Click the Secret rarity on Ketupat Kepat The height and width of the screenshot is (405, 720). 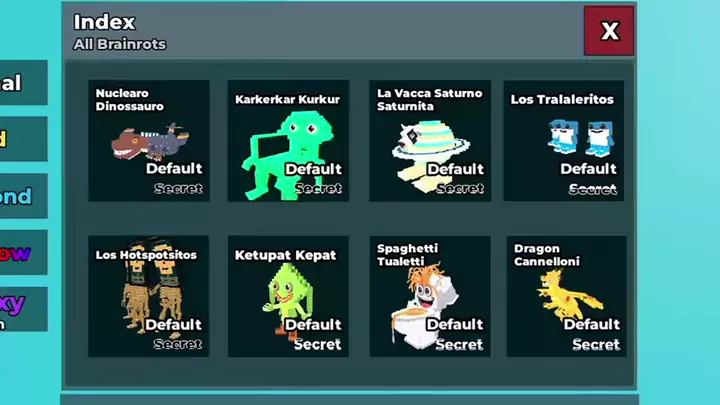[x=317, y=344]
